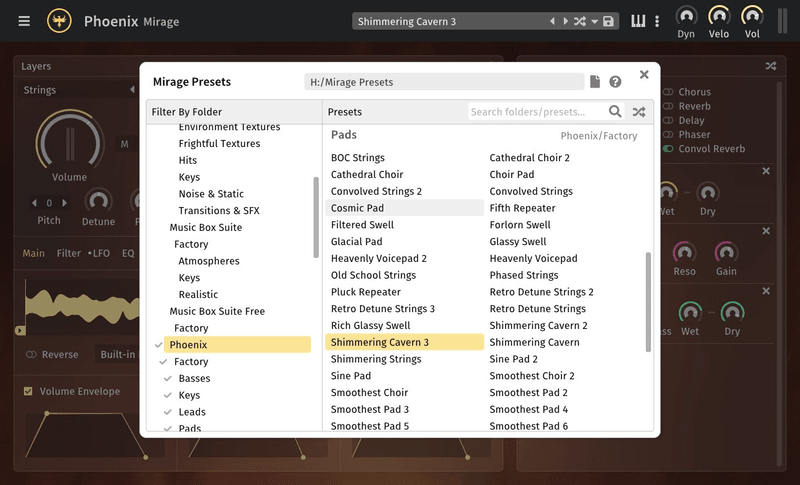Click the help question mark icon
The height and width of the screenshot is (485, 800).
[615, 82]
